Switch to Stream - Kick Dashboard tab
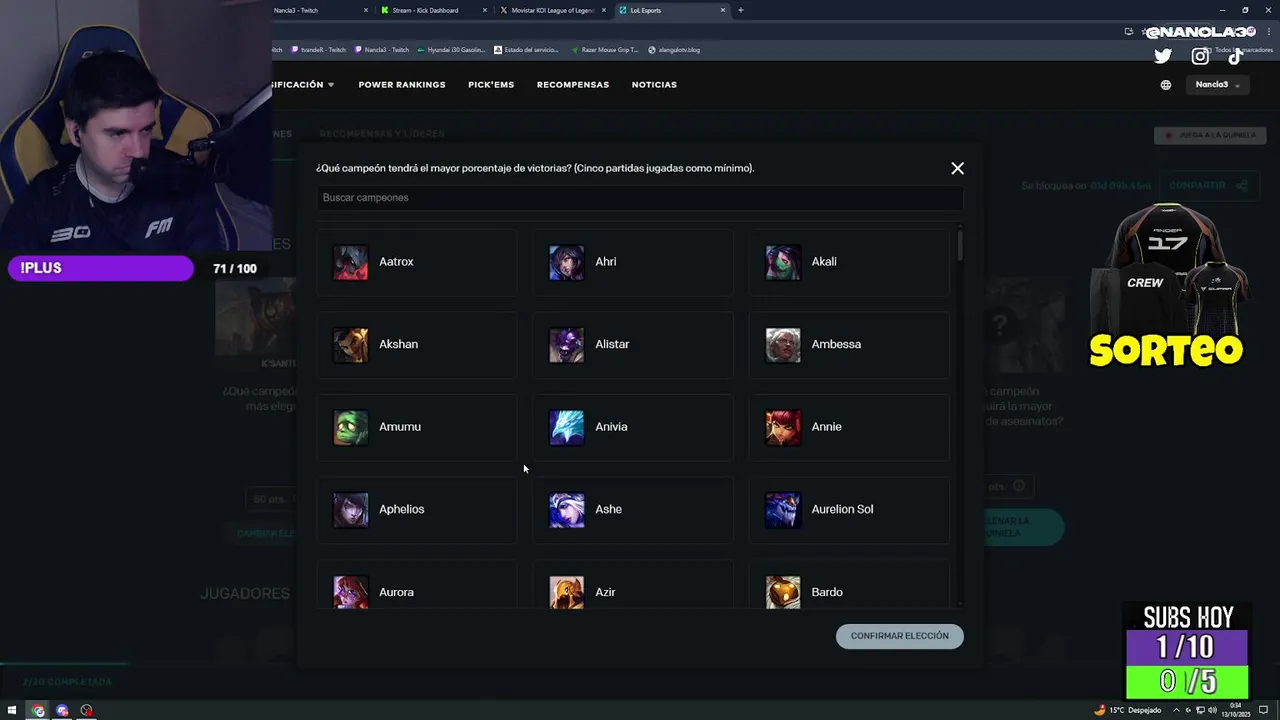The height and width of the screenshot is (720, 1280). pos(434,10)
